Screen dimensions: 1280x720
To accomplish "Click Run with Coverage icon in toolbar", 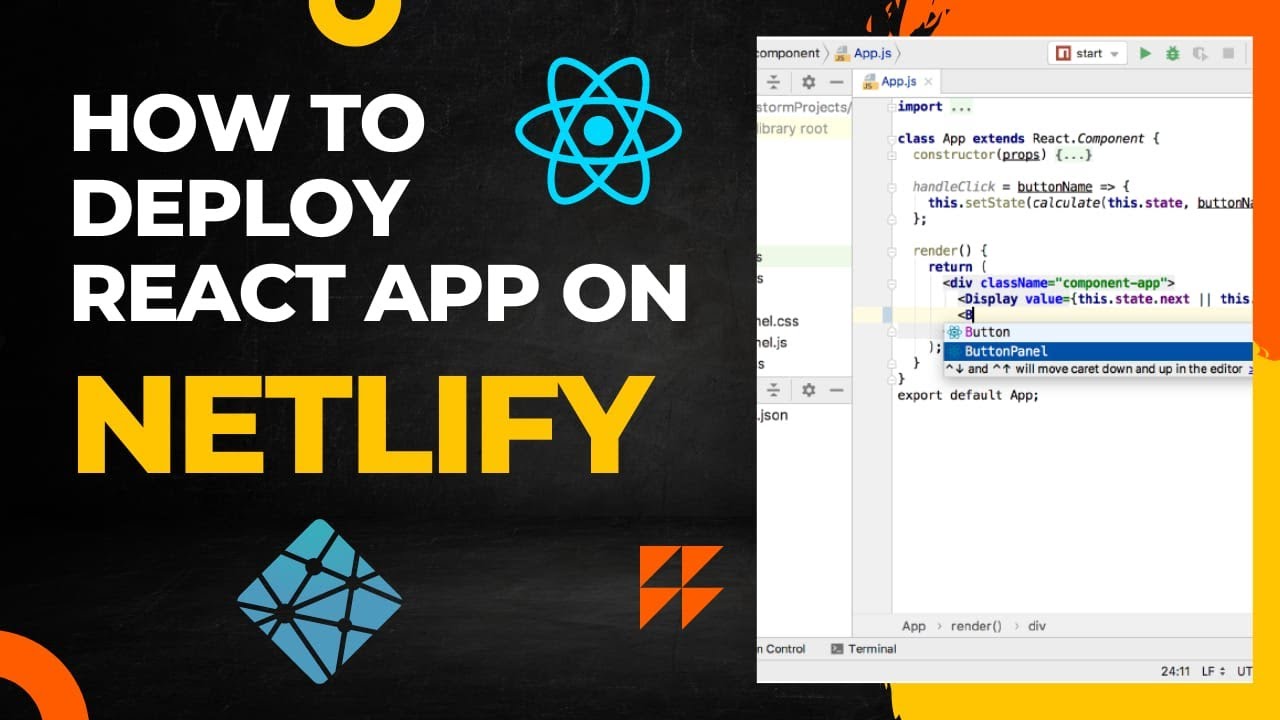I will point(1200,54).
